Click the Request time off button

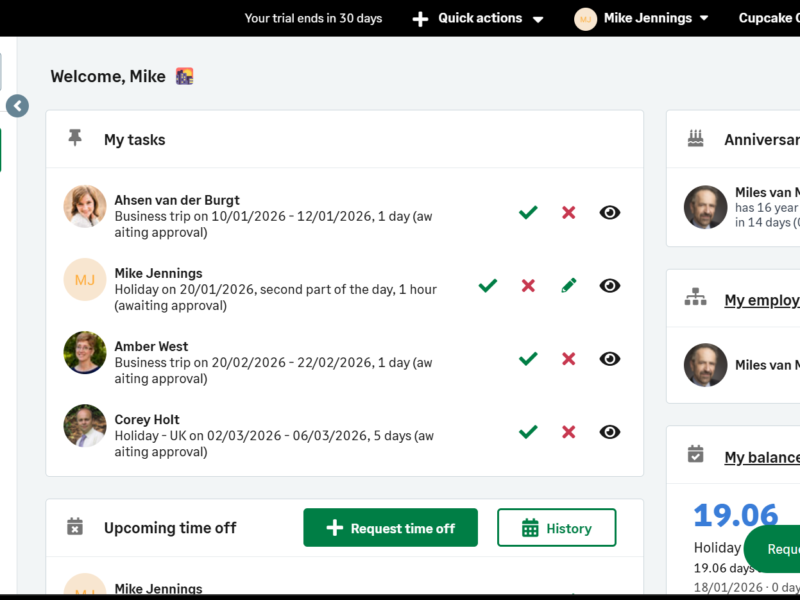tap(390, 528)
